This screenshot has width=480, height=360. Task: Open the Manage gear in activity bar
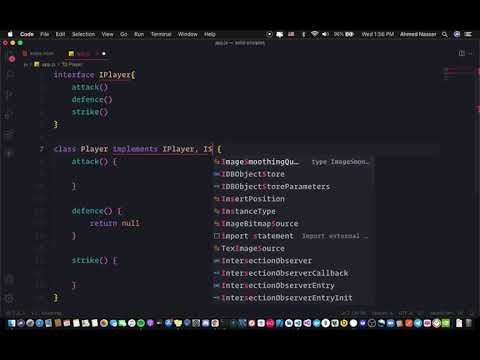tap(10, 299)
